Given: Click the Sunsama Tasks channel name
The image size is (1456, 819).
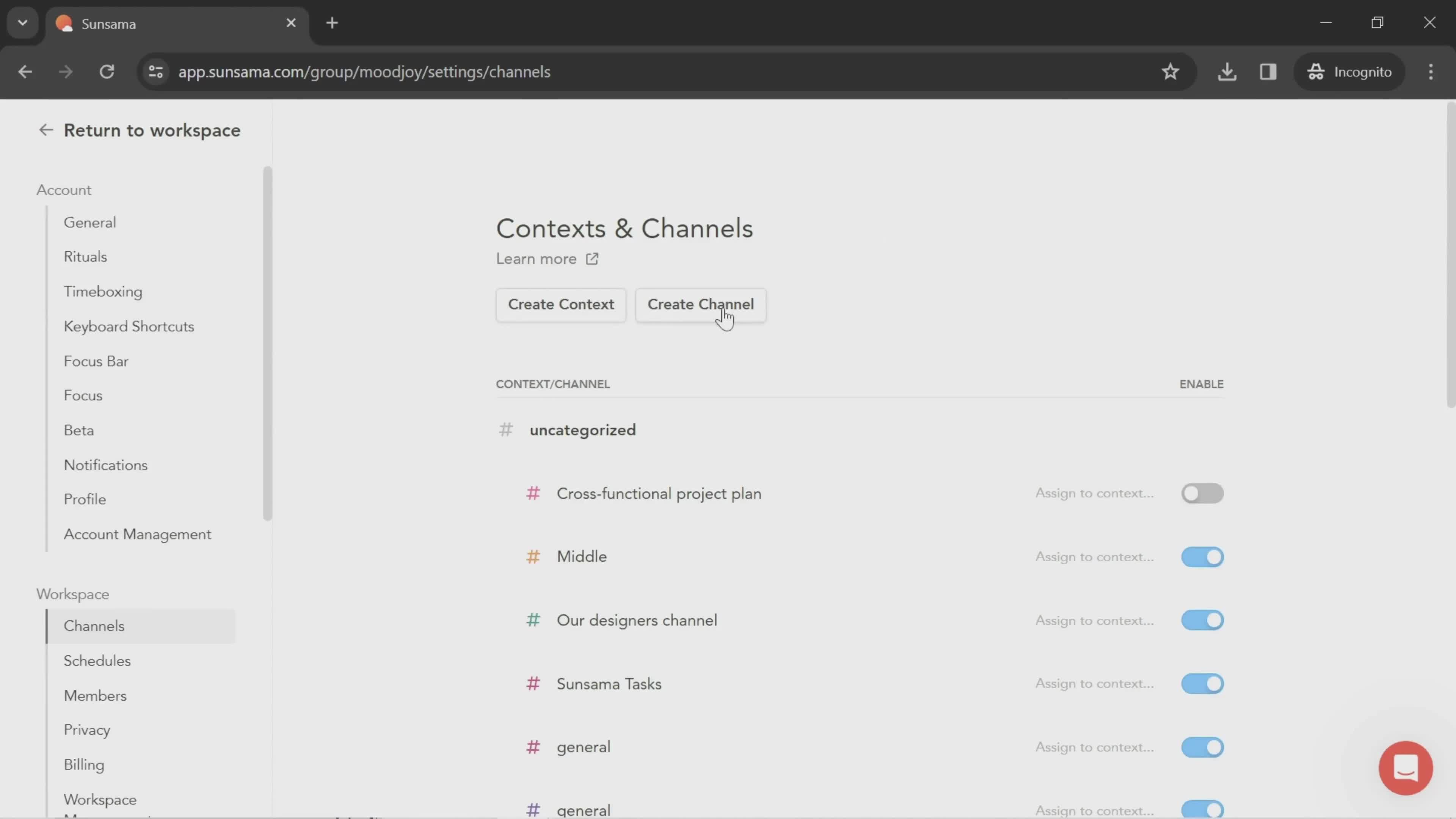Looking at the screenshot, I should click(609, 684).
